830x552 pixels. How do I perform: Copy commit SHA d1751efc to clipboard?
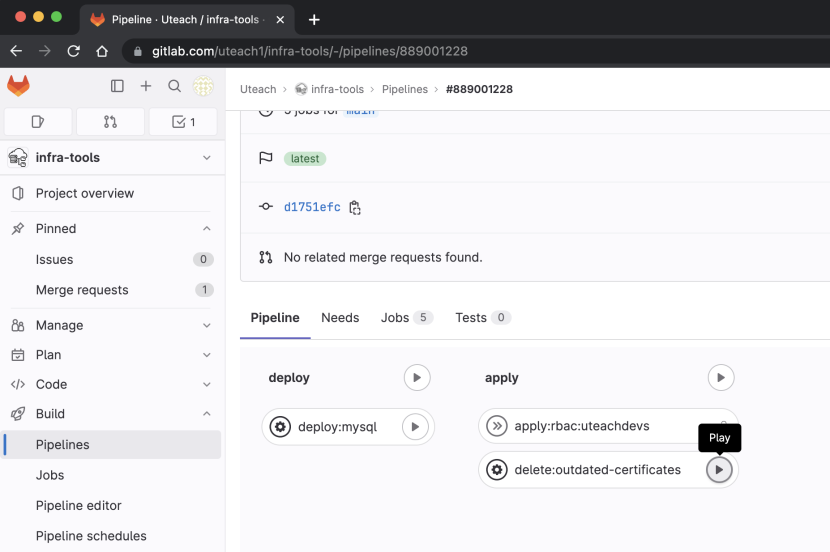point(355,207)
